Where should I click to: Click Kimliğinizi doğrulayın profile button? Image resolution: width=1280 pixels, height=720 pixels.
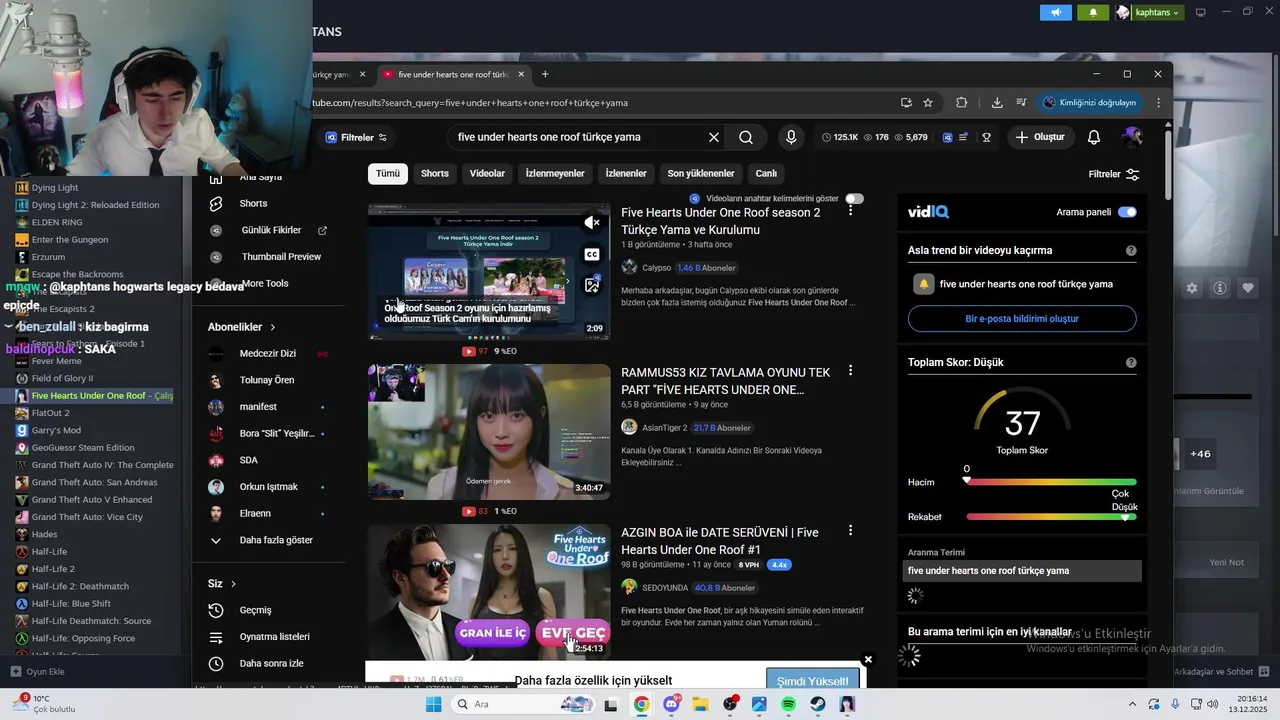pyautogui.click(x=1091, y=102)
